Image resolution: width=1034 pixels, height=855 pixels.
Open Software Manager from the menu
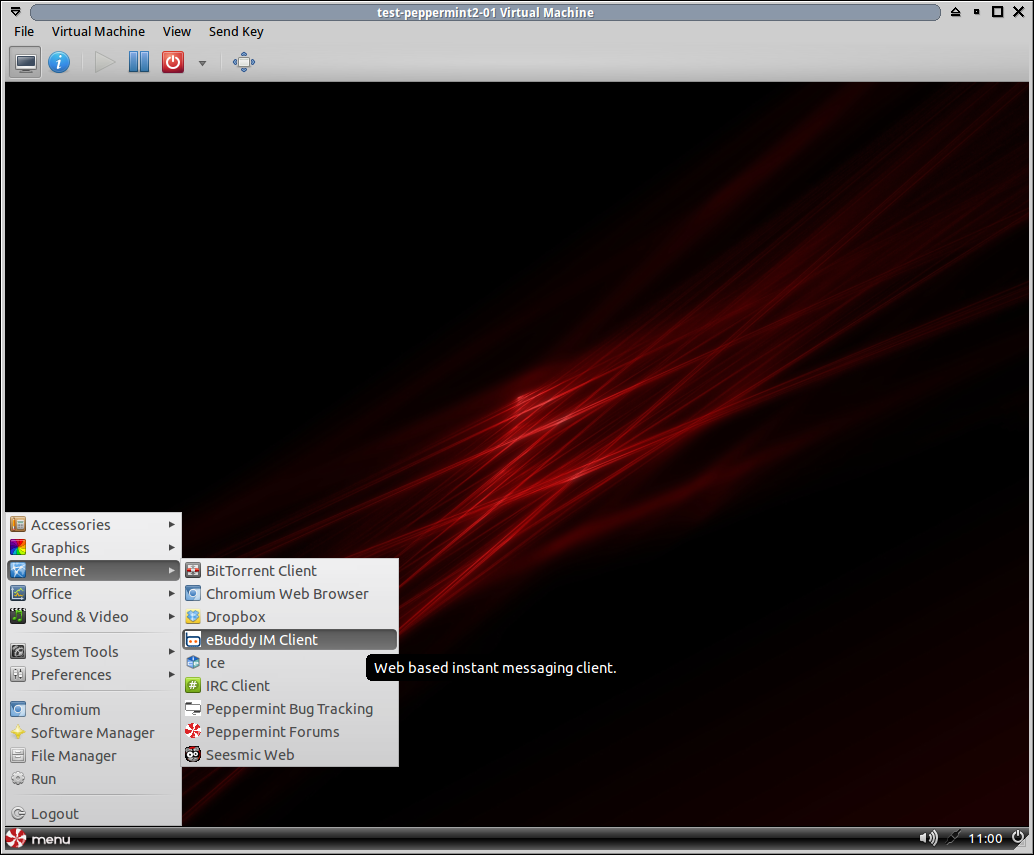tap(93, 733)
